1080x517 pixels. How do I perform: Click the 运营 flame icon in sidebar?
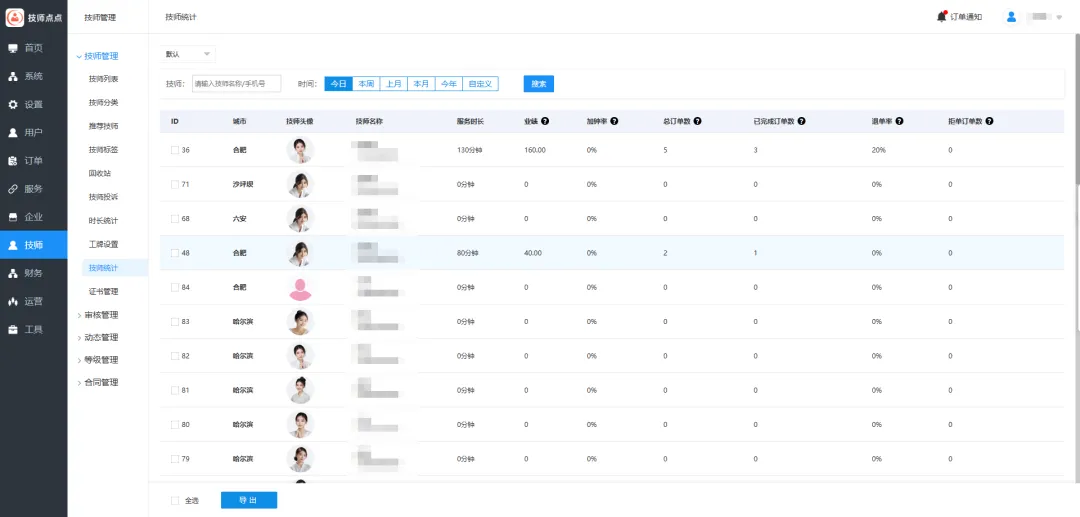13,301
